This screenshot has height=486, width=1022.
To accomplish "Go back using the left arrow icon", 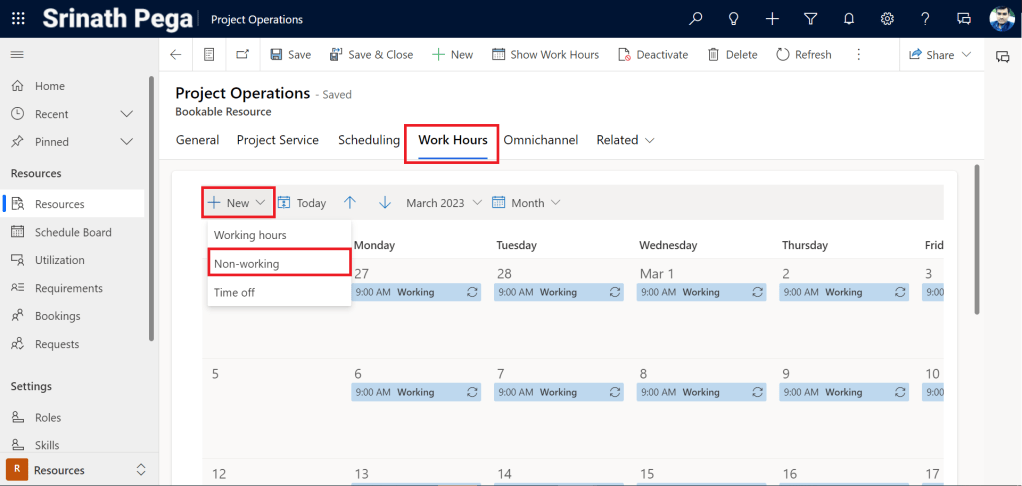I will pyautogui.click(x=176, y=55).
